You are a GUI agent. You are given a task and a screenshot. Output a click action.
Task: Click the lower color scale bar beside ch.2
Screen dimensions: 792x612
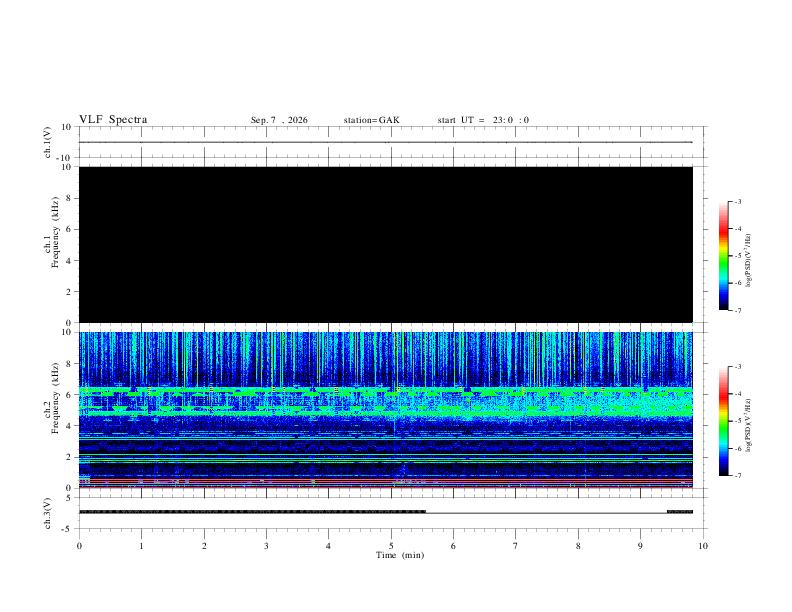723,421
